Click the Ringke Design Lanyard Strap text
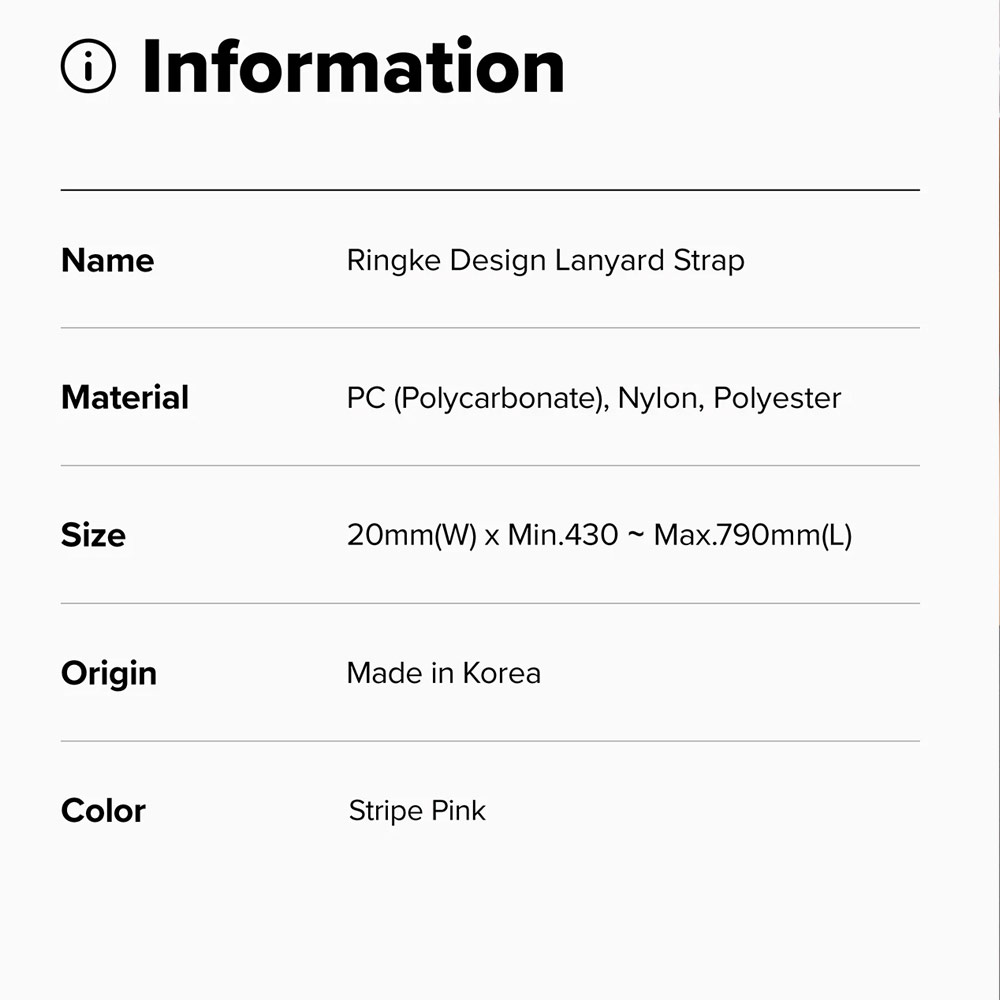This screenshot has width=1000, height=1000. 545,261
